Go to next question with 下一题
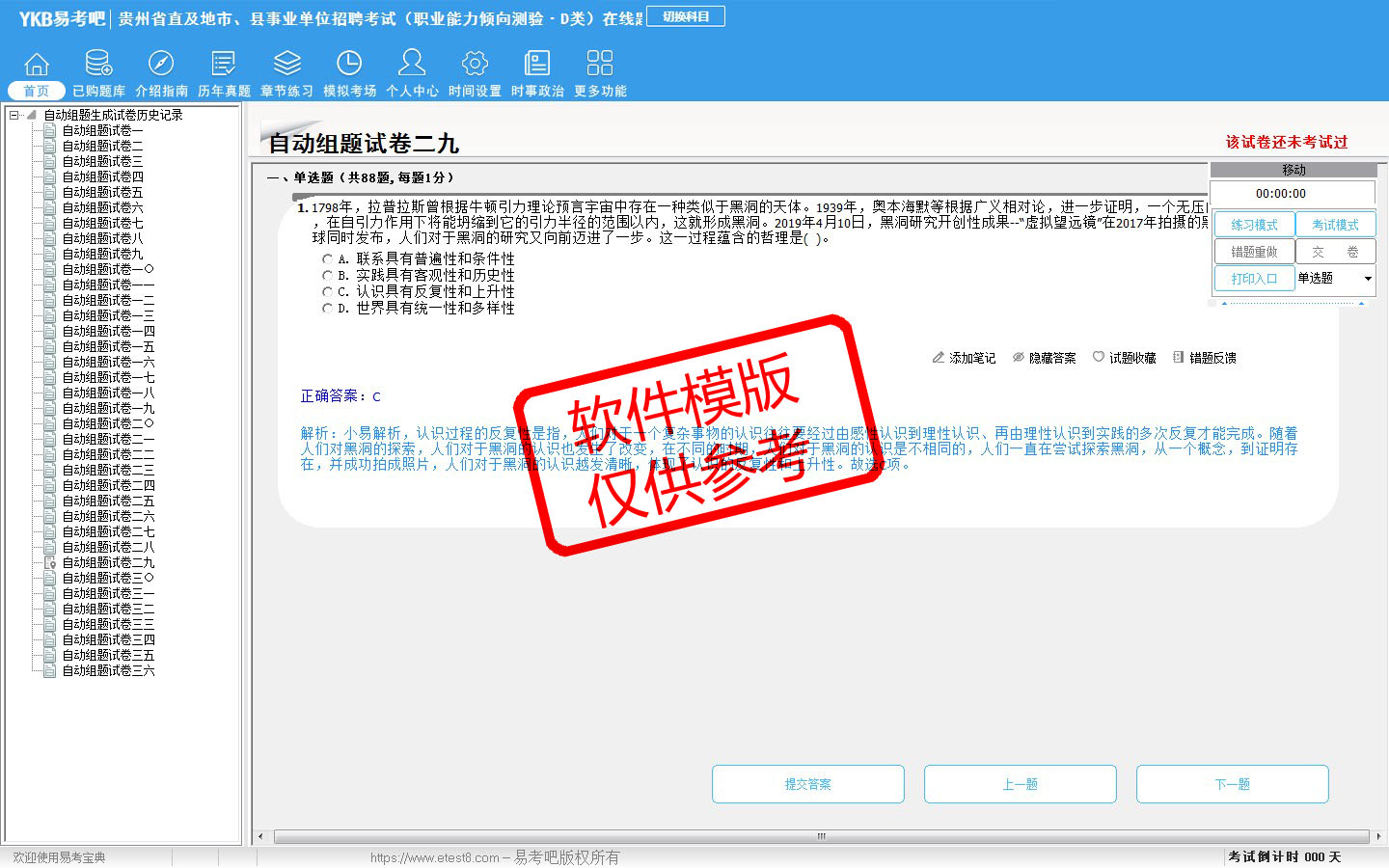The height and width of the screenshot is (868, 1389). [1232, 784]
